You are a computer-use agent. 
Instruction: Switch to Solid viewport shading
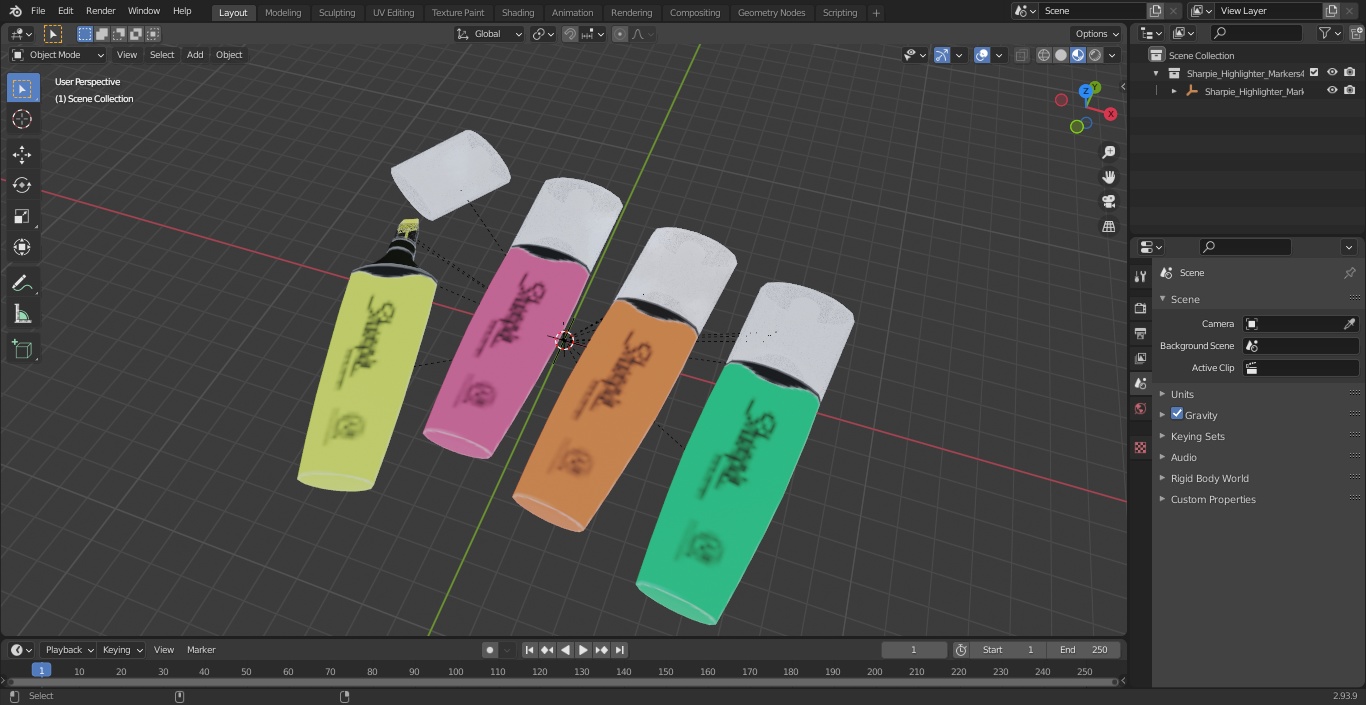point(1061,55)
